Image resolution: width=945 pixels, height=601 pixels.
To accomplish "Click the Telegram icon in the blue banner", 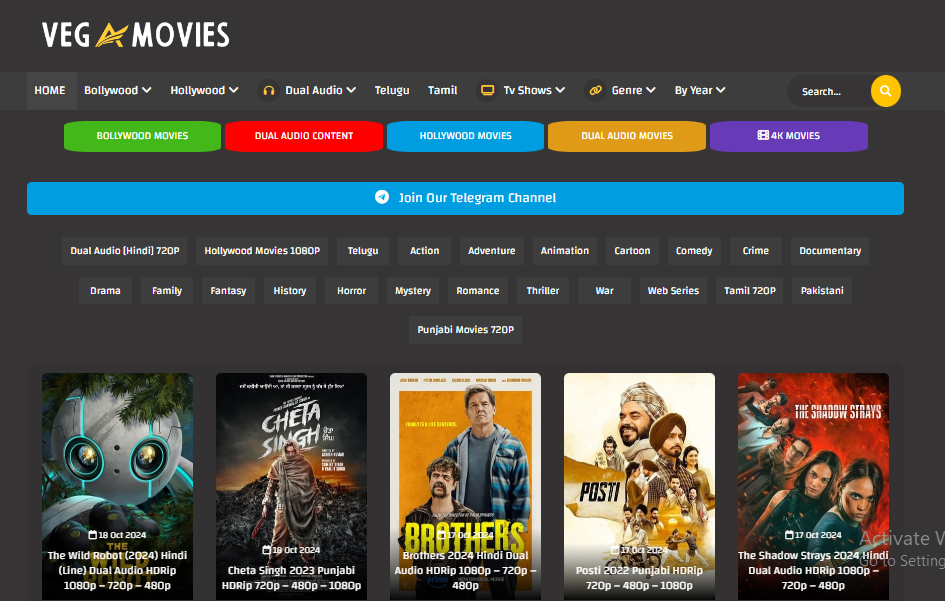I will pos(381,197).
